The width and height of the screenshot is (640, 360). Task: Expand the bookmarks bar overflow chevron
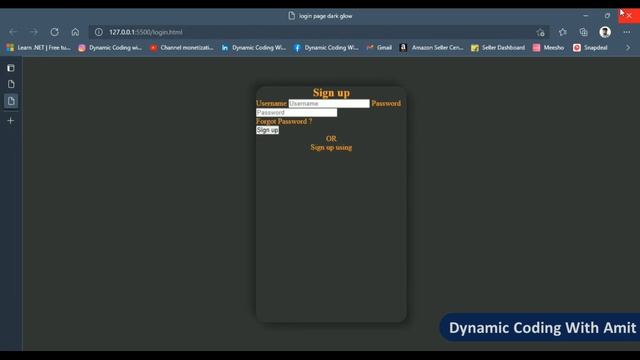(x=628, y=48)
